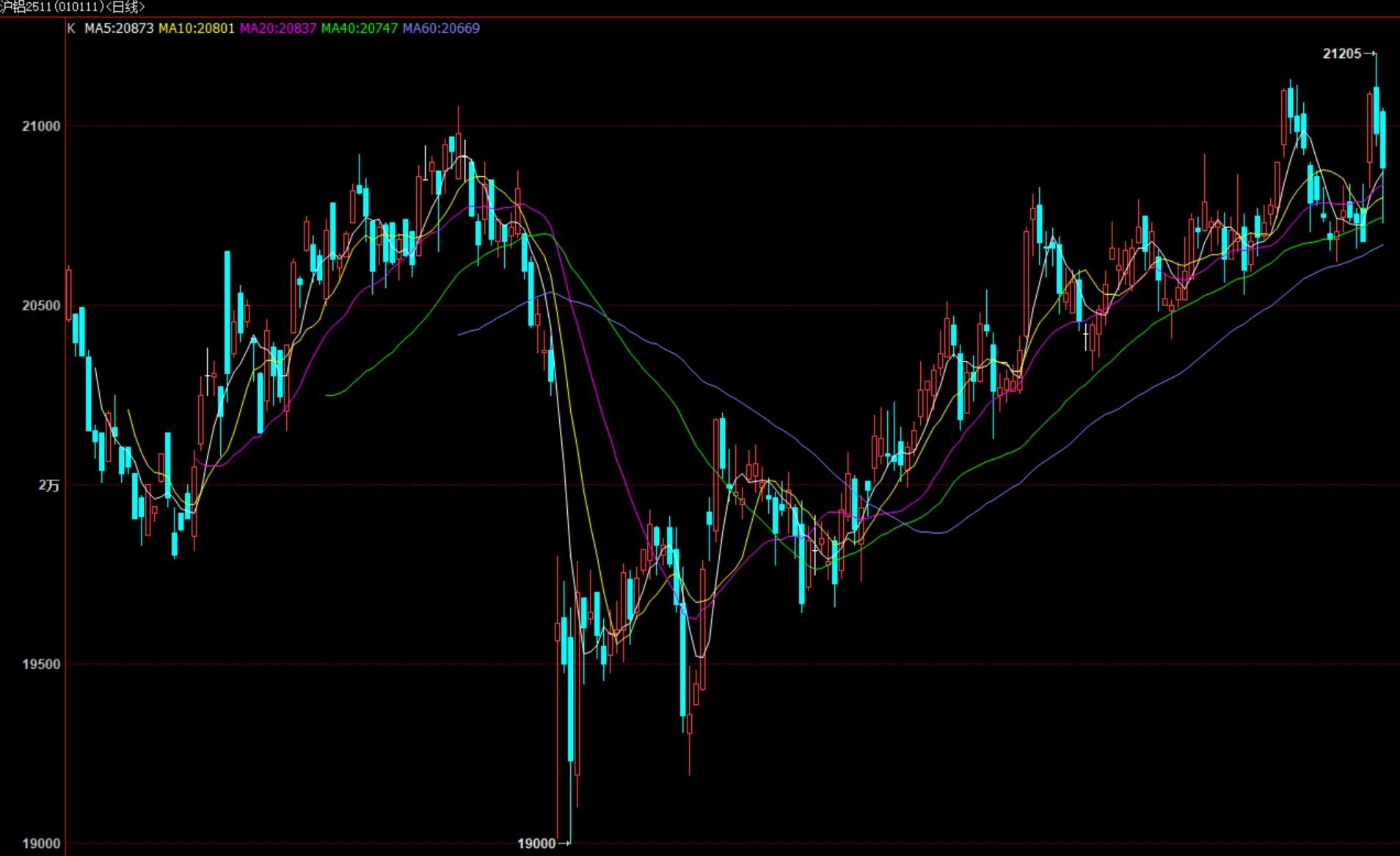Viewport: 1400px width, 856px height.
Task: Select the rightmost cyan candlestick
Action: pyautogui.click(x=1383, y=139)
